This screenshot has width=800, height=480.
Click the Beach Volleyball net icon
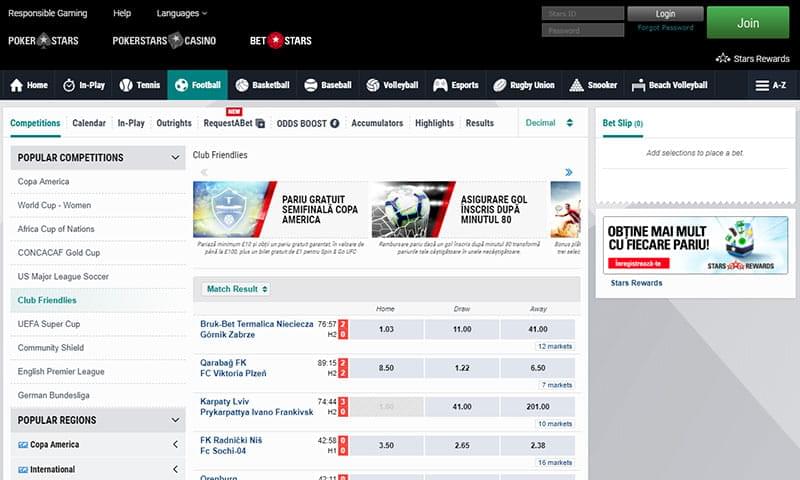(x=638, y=86)
